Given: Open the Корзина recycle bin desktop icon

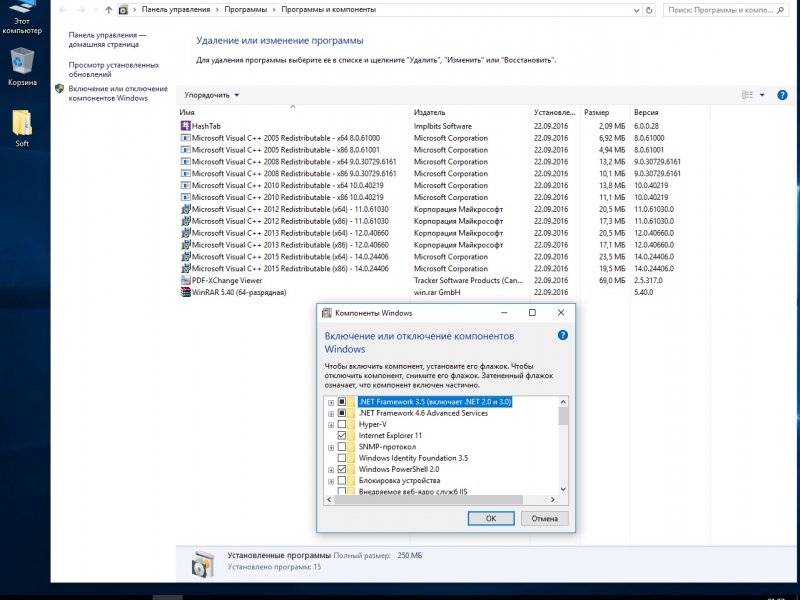Looking at the screenshot, I should 22,66.
